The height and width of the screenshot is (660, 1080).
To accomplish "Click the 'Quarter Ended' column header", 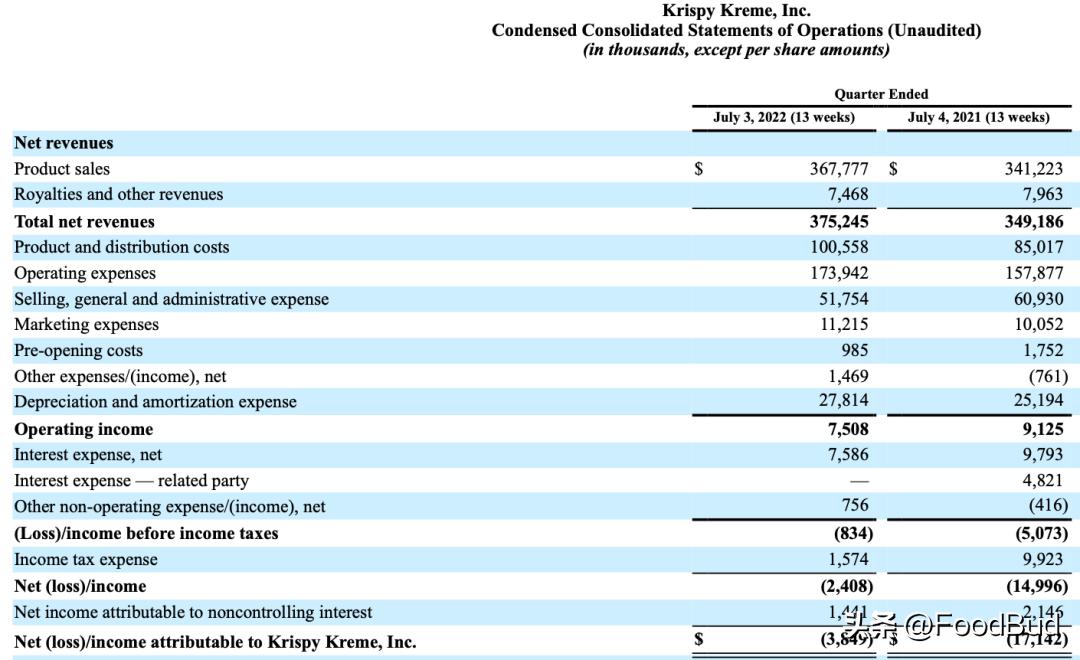I will pos(881,94).
